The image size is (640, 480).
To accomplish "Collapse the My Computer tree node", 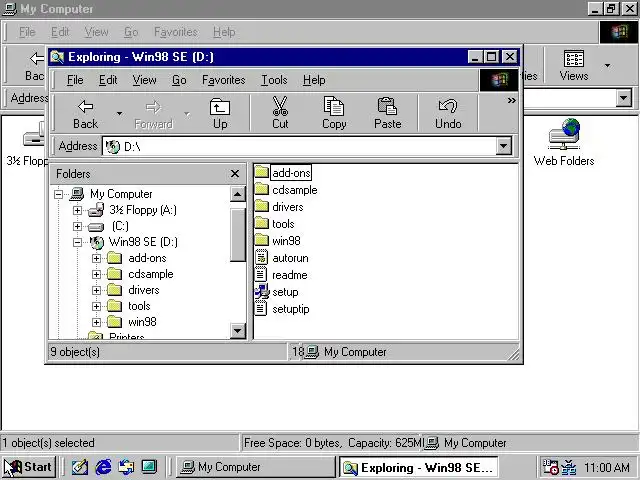I will 58,194.
